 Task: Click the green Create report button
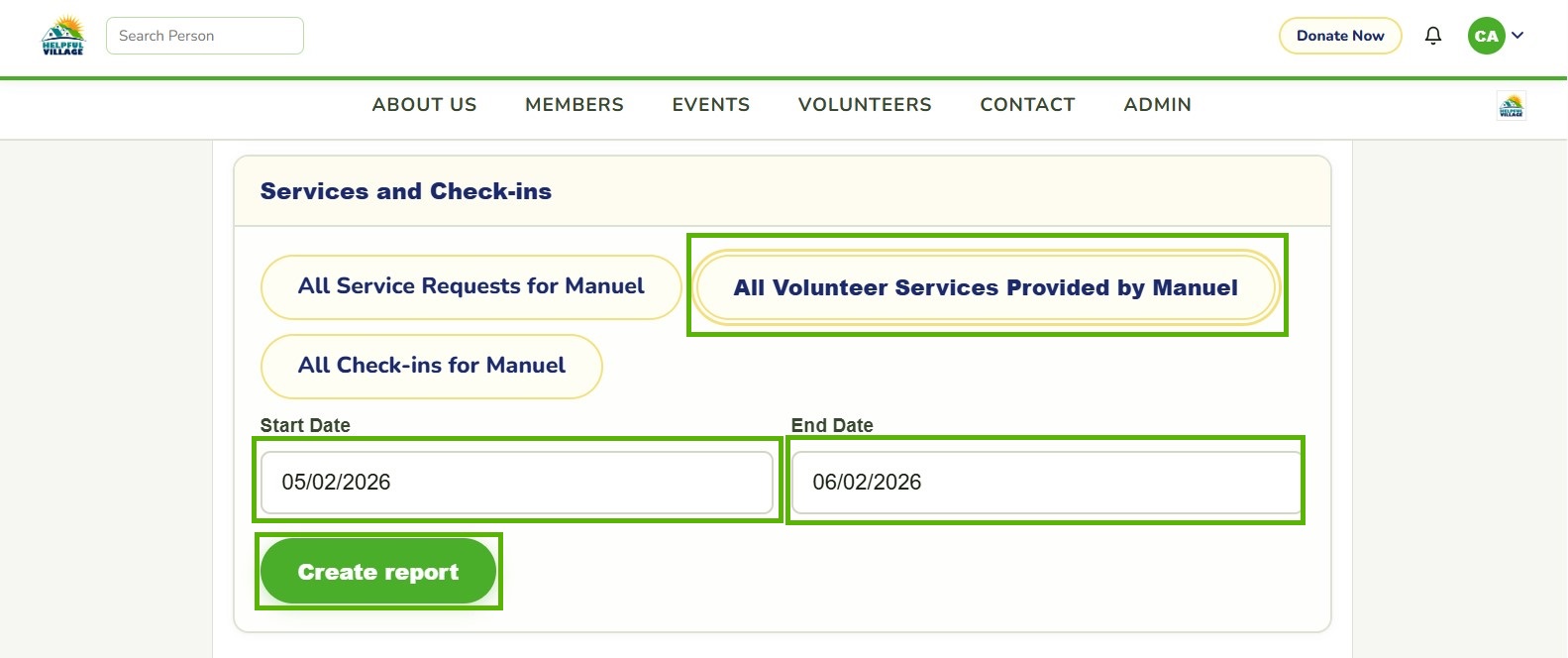(377, 572)
